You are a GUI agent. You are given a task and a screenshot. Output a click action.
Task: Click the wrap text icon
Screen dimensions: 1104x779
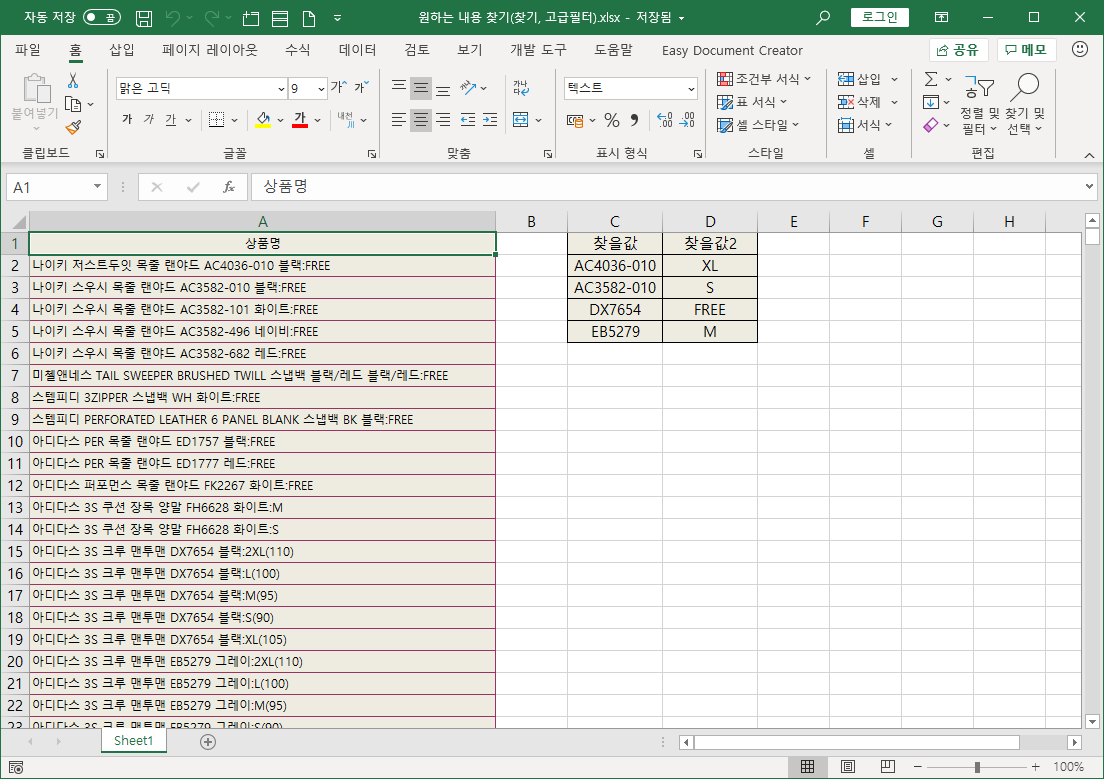point(521,88)
